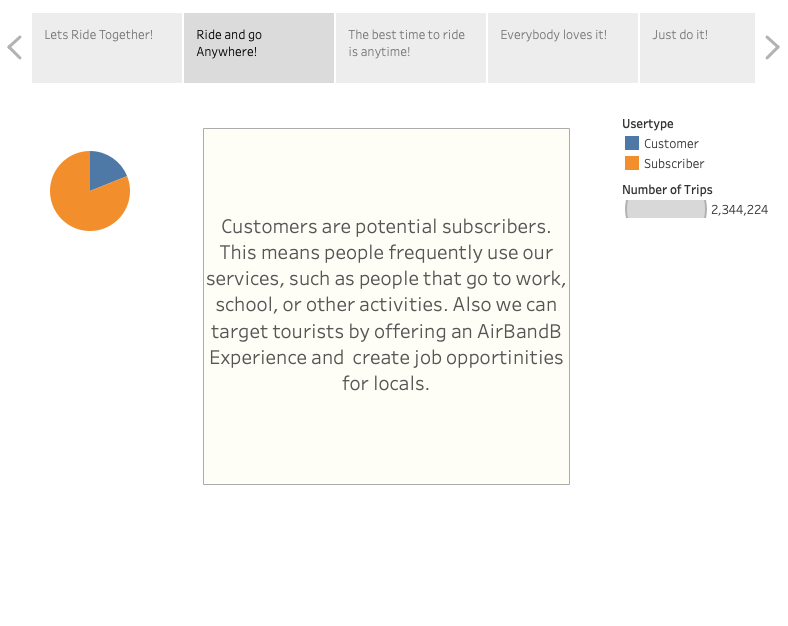Jump to the 'Just do it!' tab
The width and height of the screenshot is (788, 626).
pyautogui.click(x=696, y=47)
